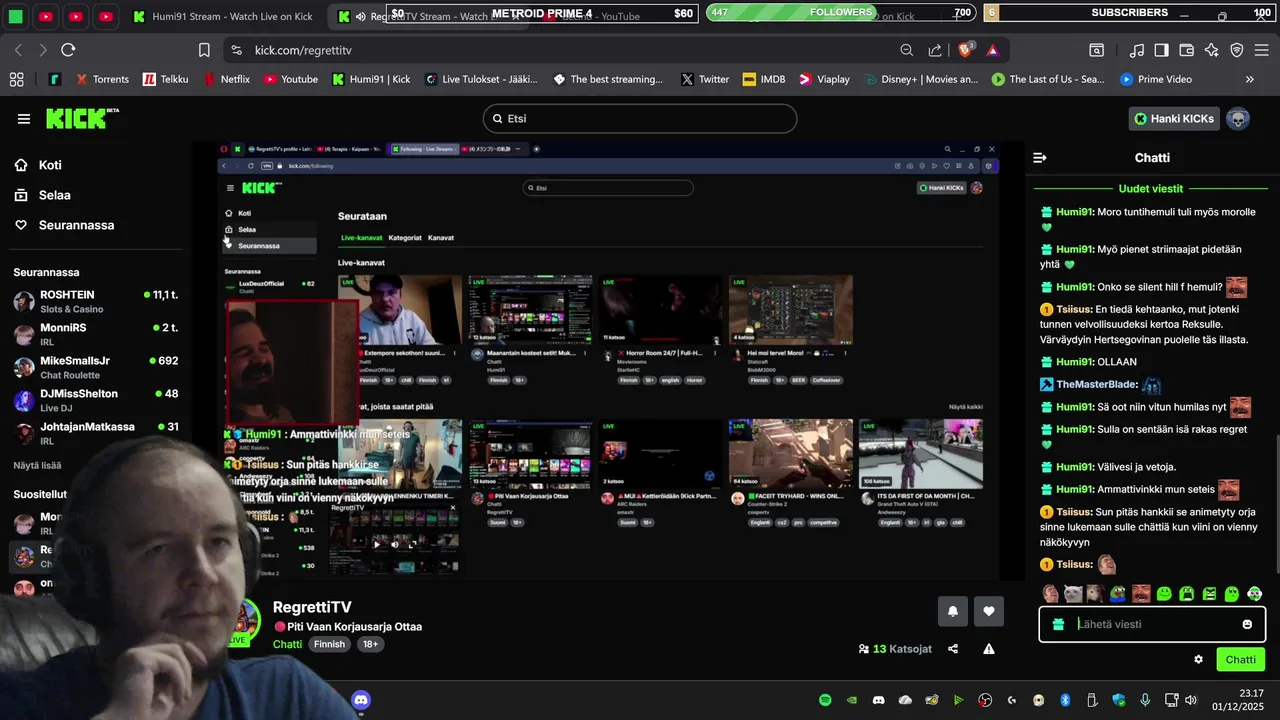Open the bookmarks apps grid icon
The width and height of the screenshot is (1280, 720).
click(16, 79)
